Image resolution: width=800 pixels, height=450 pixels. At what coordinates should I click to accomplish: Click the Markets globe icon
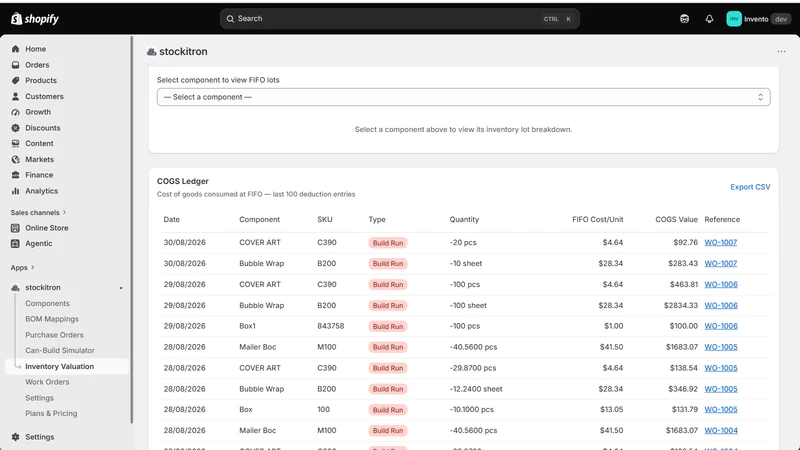(x=15, y=159)
